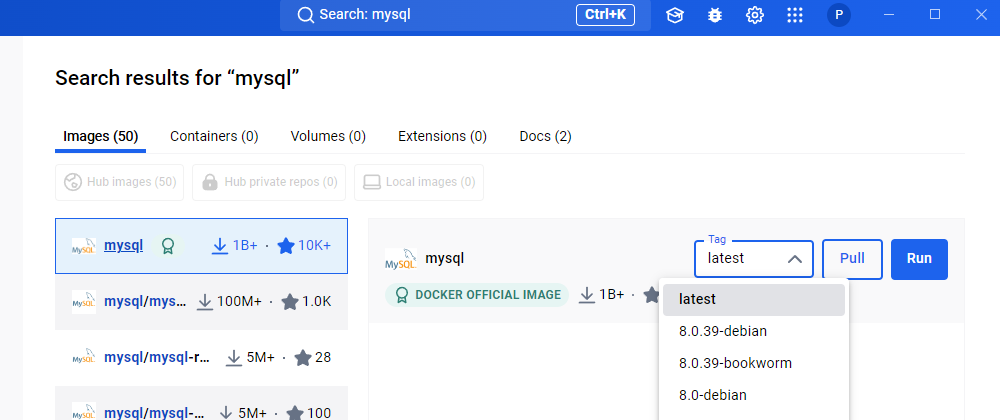Click the download icon beside first 5M+
Screen dimensions: 1000x420
(x=234, y=358)
